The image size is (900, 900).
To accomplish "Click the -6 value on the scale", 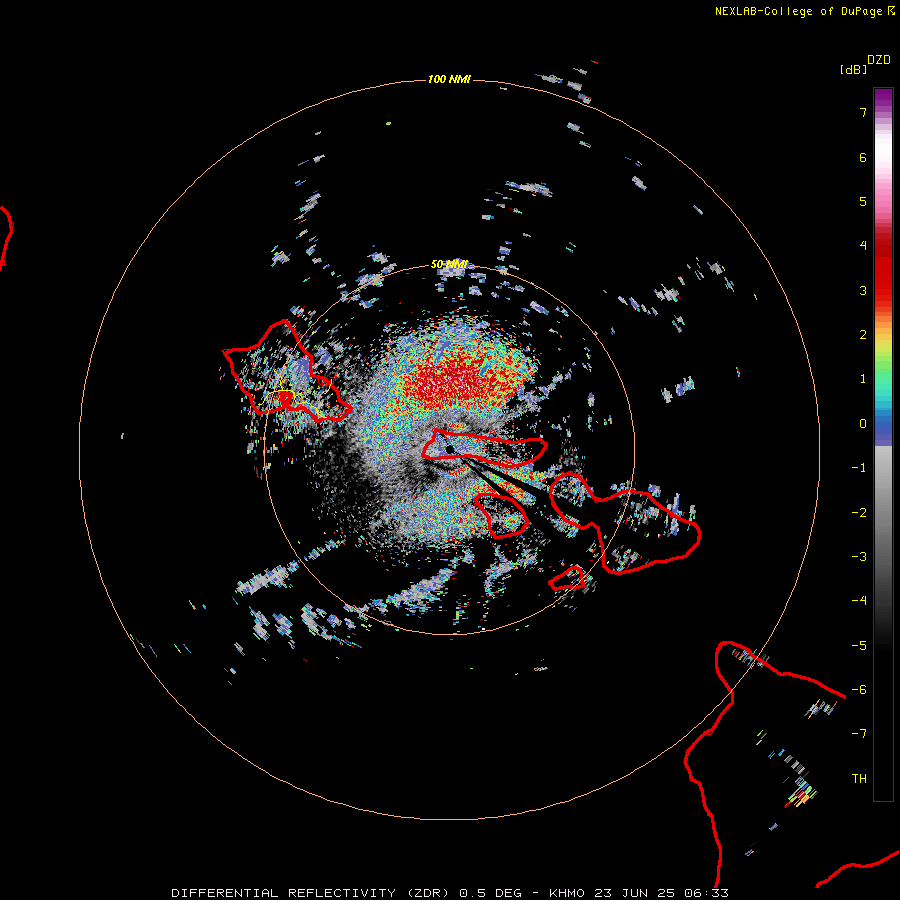I will [859, 690].
